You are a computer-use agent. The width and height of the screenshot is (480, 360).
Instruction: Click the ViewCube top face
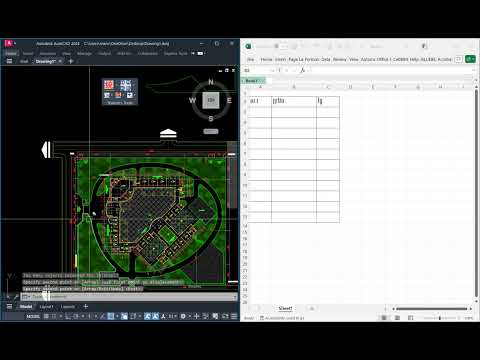[211, 100]
